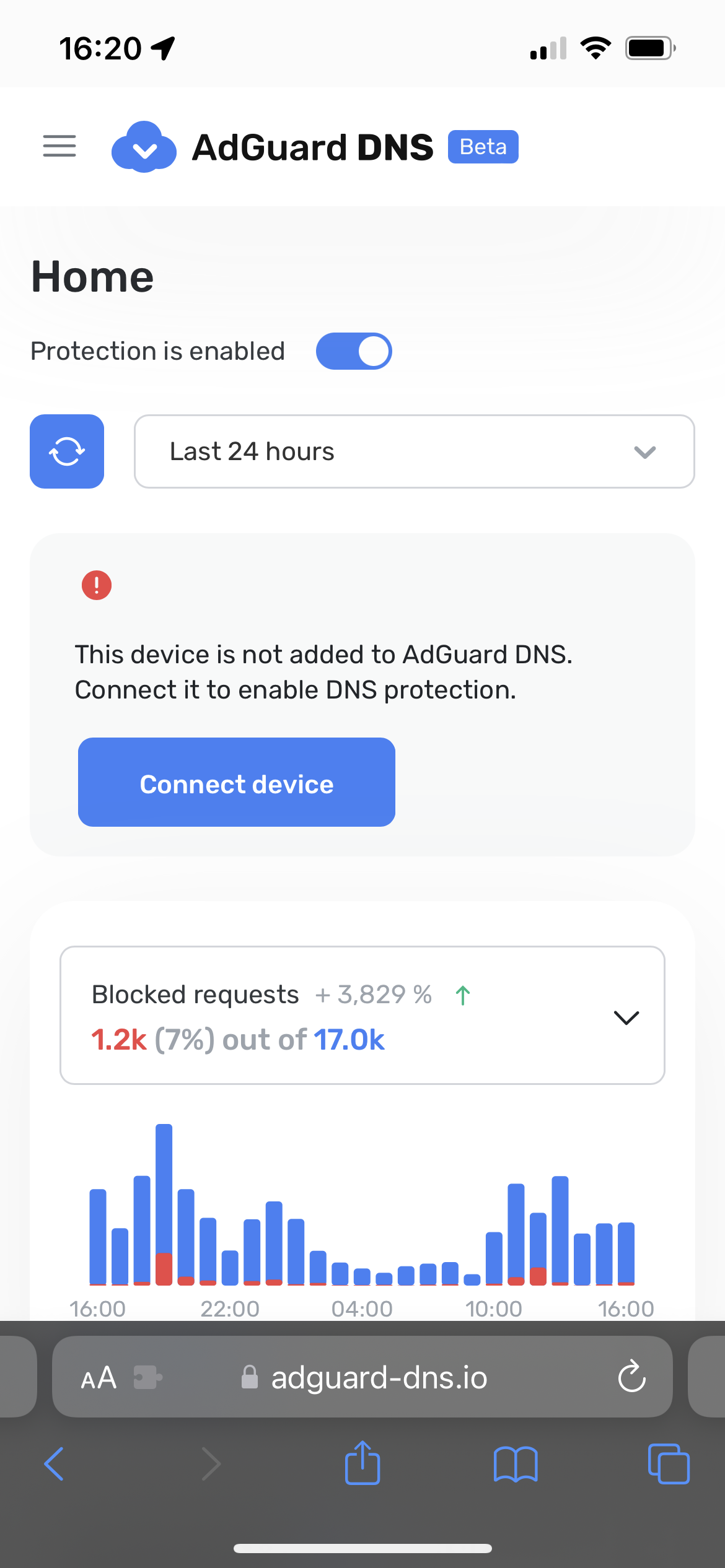The height and width of the screenshot is (1568, 725).
Task: Select the tallest bar in the requests chart
Action: [x=164, y=1208]
